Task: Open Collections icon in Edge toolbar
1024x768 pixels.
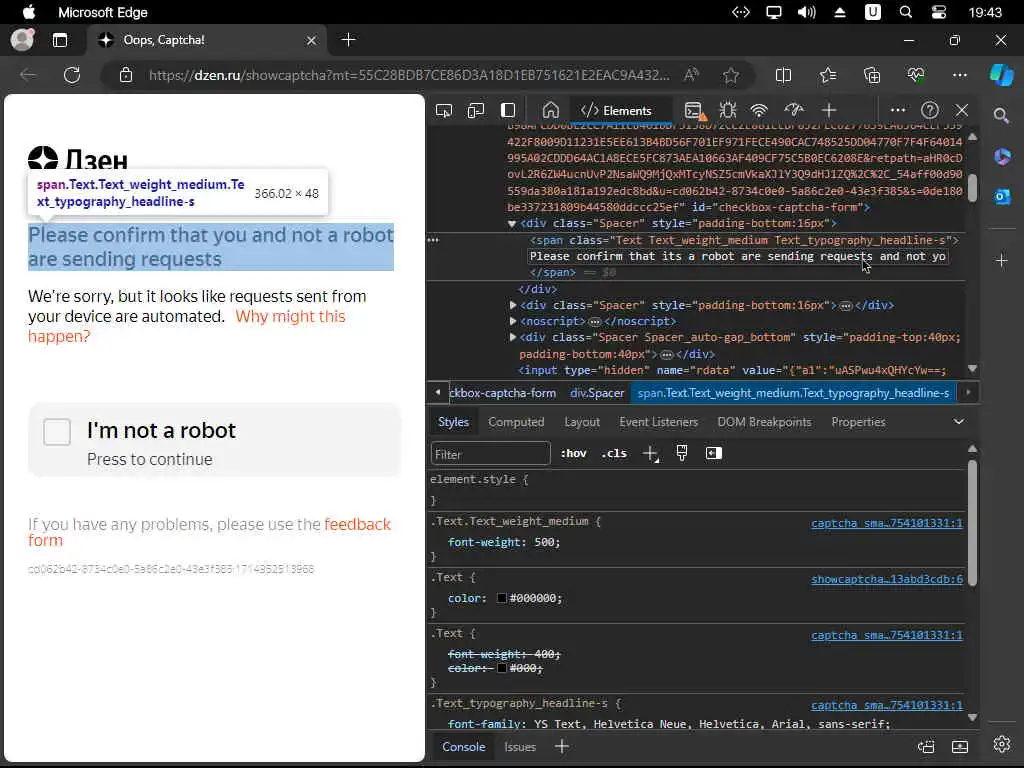Action: pos(872,76)
